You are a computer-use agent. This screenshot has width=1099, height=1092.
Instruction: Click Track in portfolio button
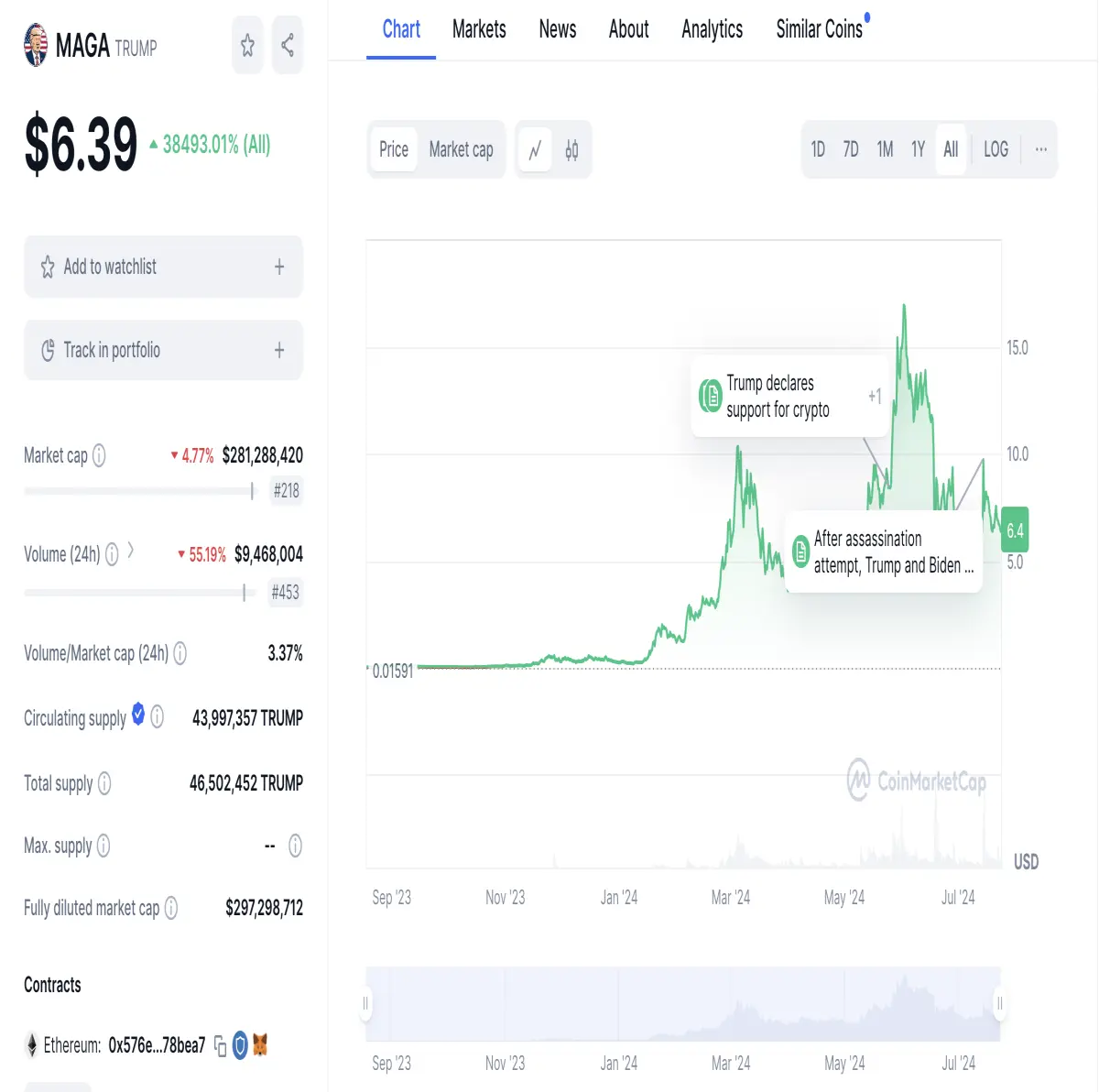tap(163, 350)
